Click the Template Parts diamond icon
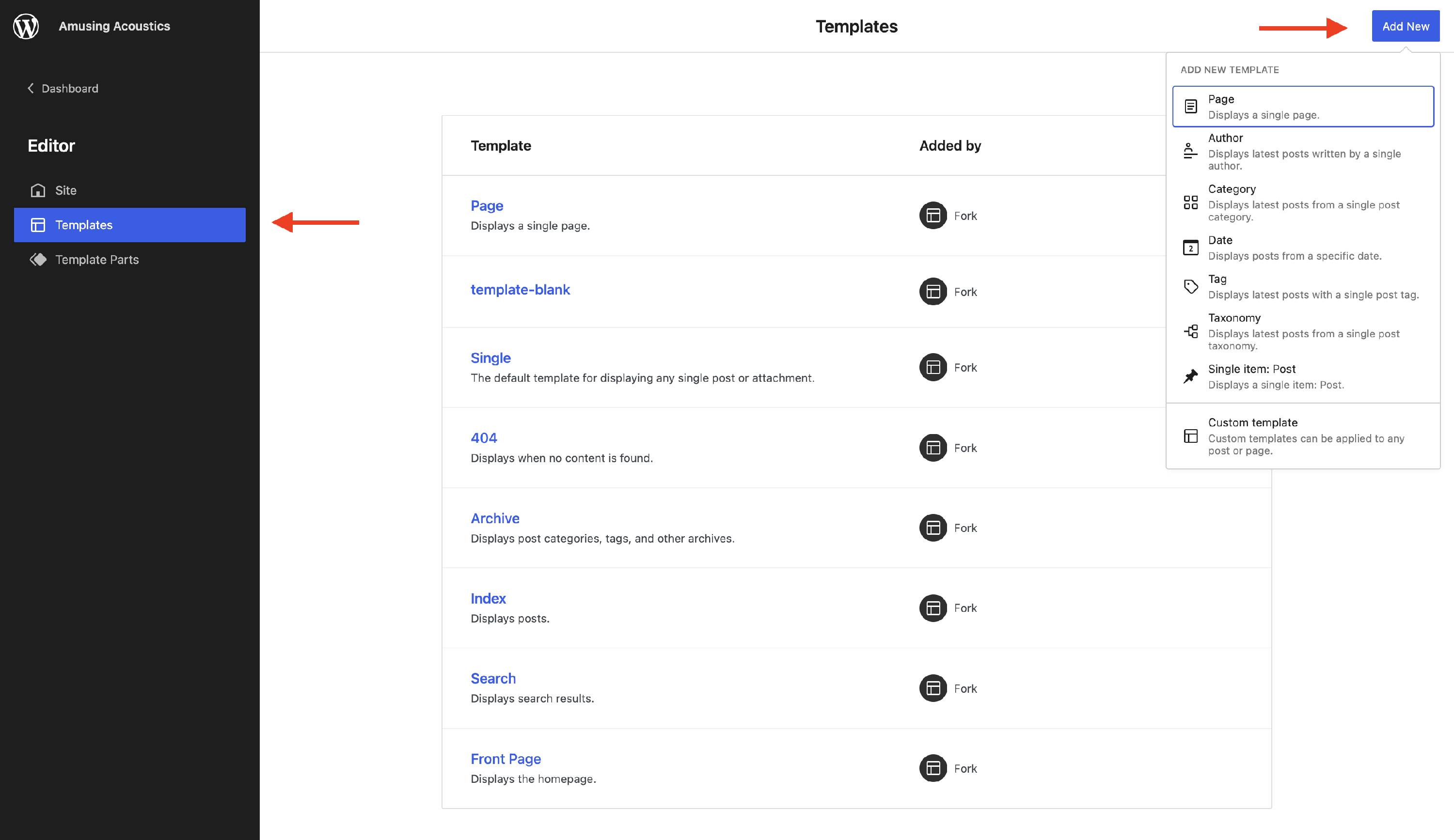The height and width of the screenshot is (840, 1454). tap(38, 260)
